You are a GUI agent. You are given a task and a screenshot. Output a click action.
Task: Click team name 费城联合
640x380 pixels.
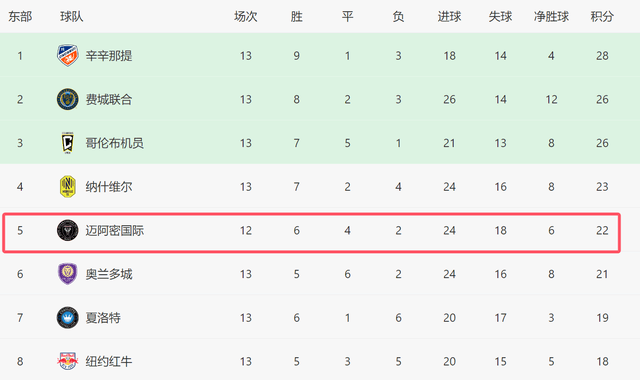(x=109, y=100)
